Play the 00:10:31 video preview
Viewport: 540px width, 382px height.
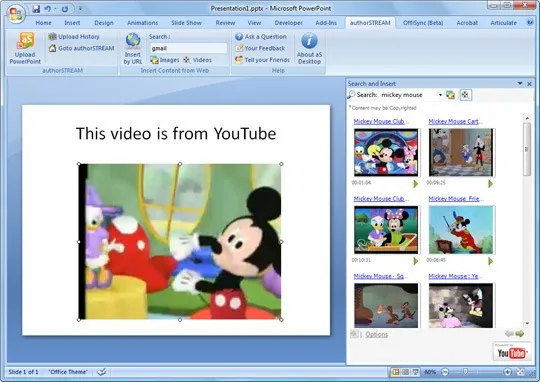416,261
